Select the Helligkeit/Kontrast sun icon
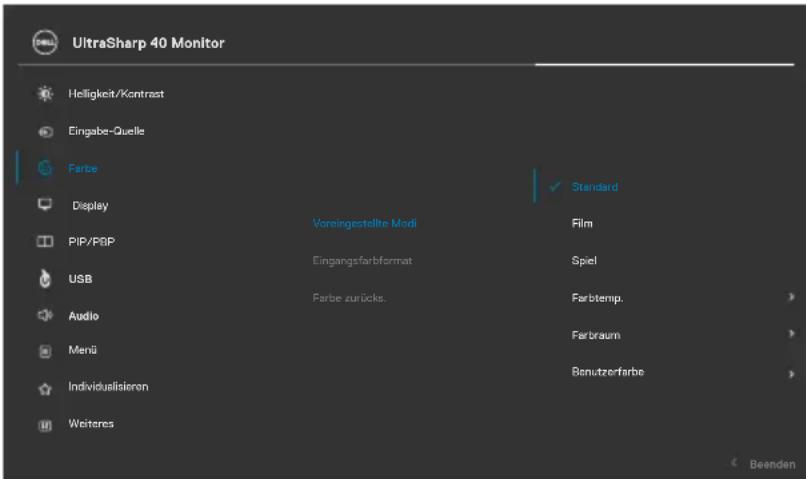This screenshot has width=806, height=479. coord(45,94)
